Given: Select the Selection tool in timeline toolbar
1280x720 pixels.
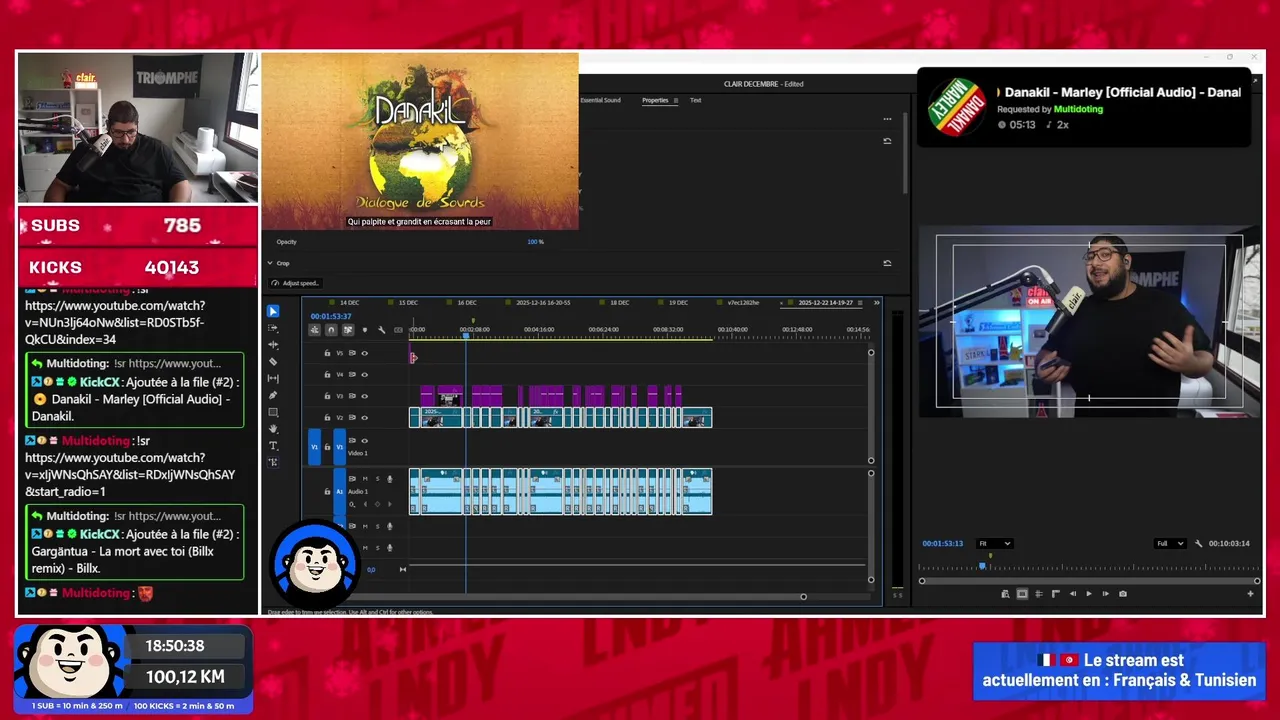Looking at the screenshot, I should pos(273,311).
